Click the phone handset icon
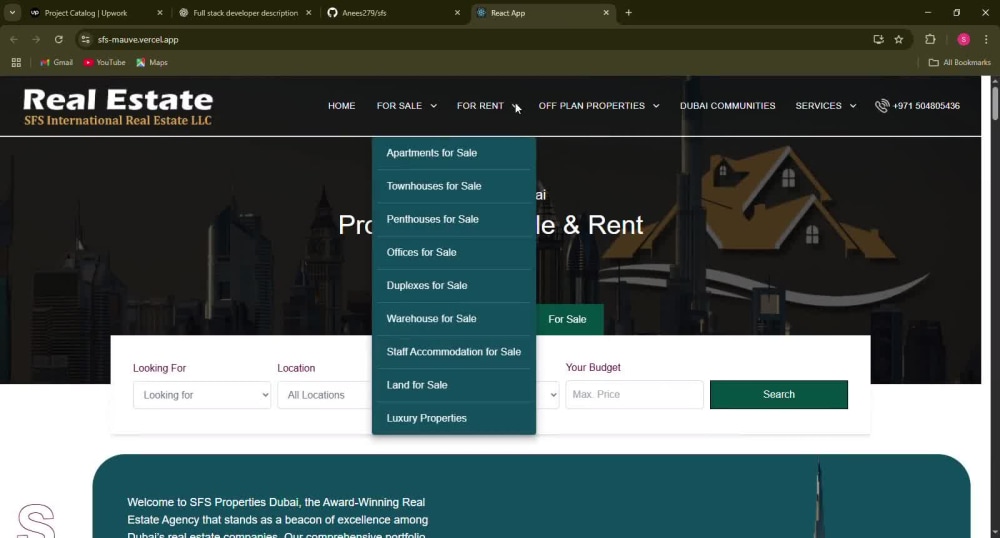 [882, 106]
